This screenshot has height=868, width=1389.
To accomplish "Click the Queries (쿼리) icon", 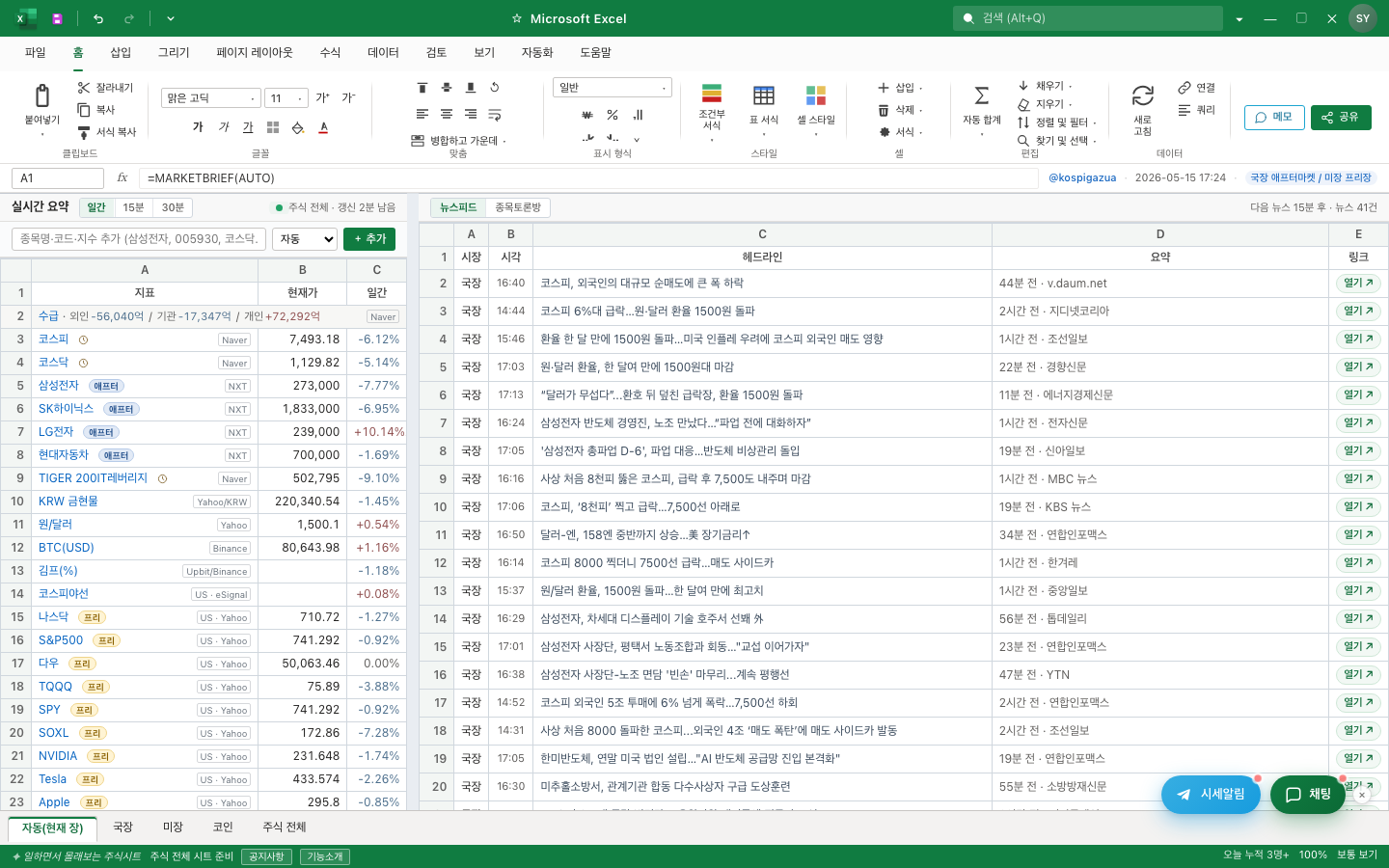I will tap(1185, 110).
